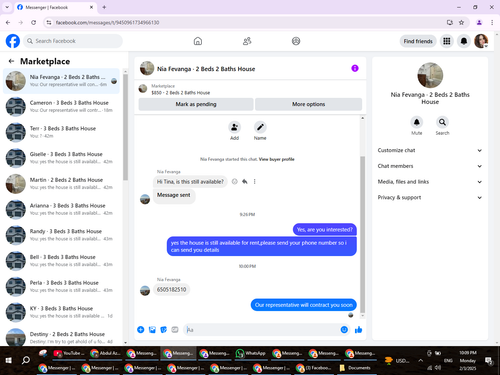
Task: Choose a GIF in the composer
Action: pos(175,330)
